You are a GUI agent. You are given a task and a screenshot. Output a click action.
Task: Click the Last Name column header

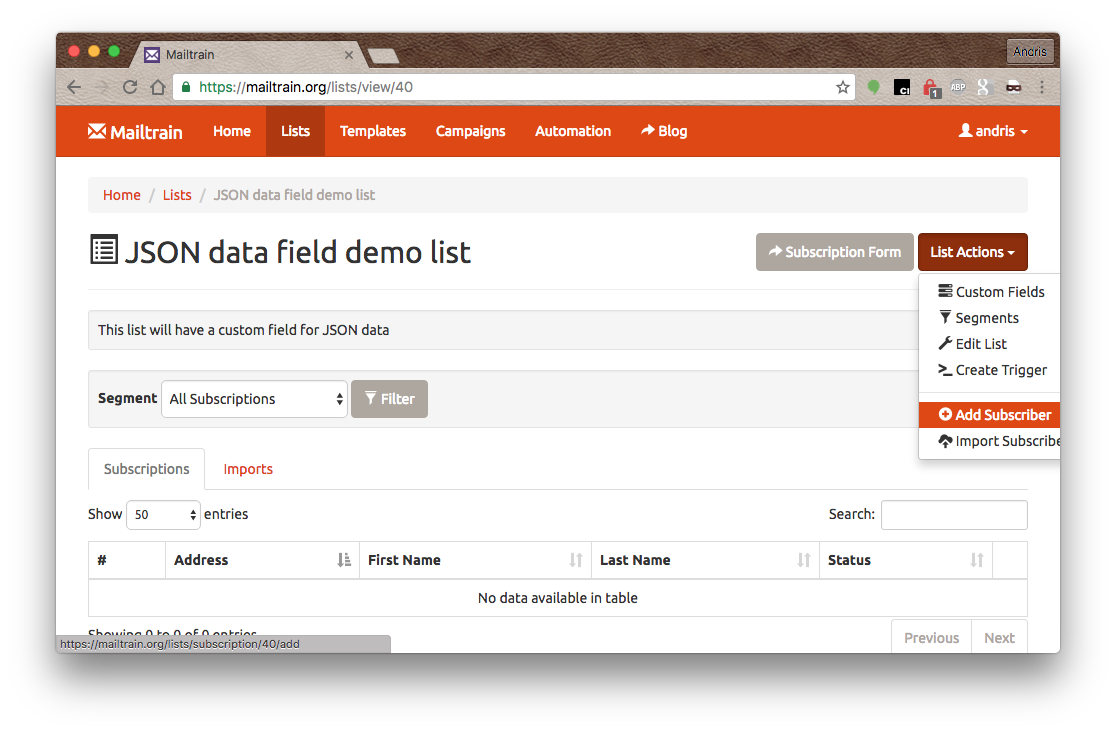(705, 560)
